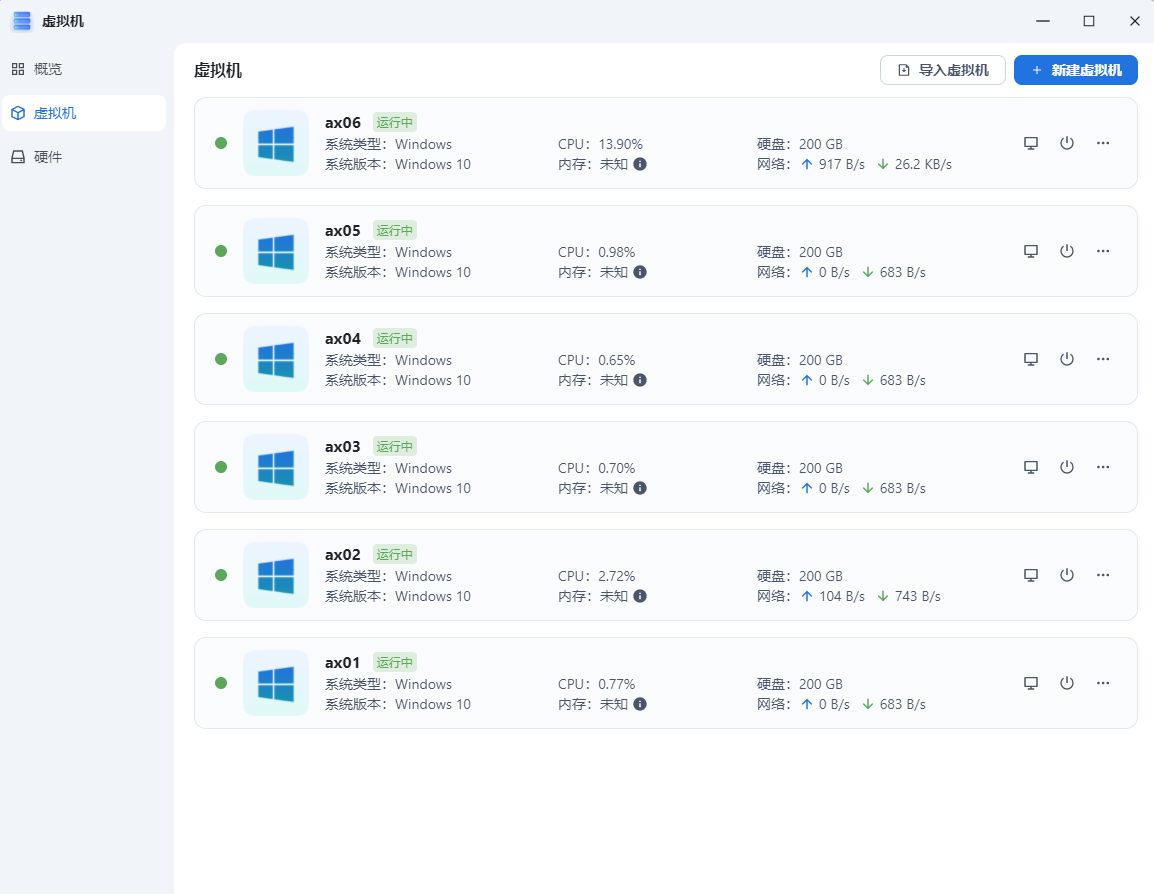Select 虚拟机 in the sidebar
The width and height of the screenshot is (1154, 894).
click(55, 113)
